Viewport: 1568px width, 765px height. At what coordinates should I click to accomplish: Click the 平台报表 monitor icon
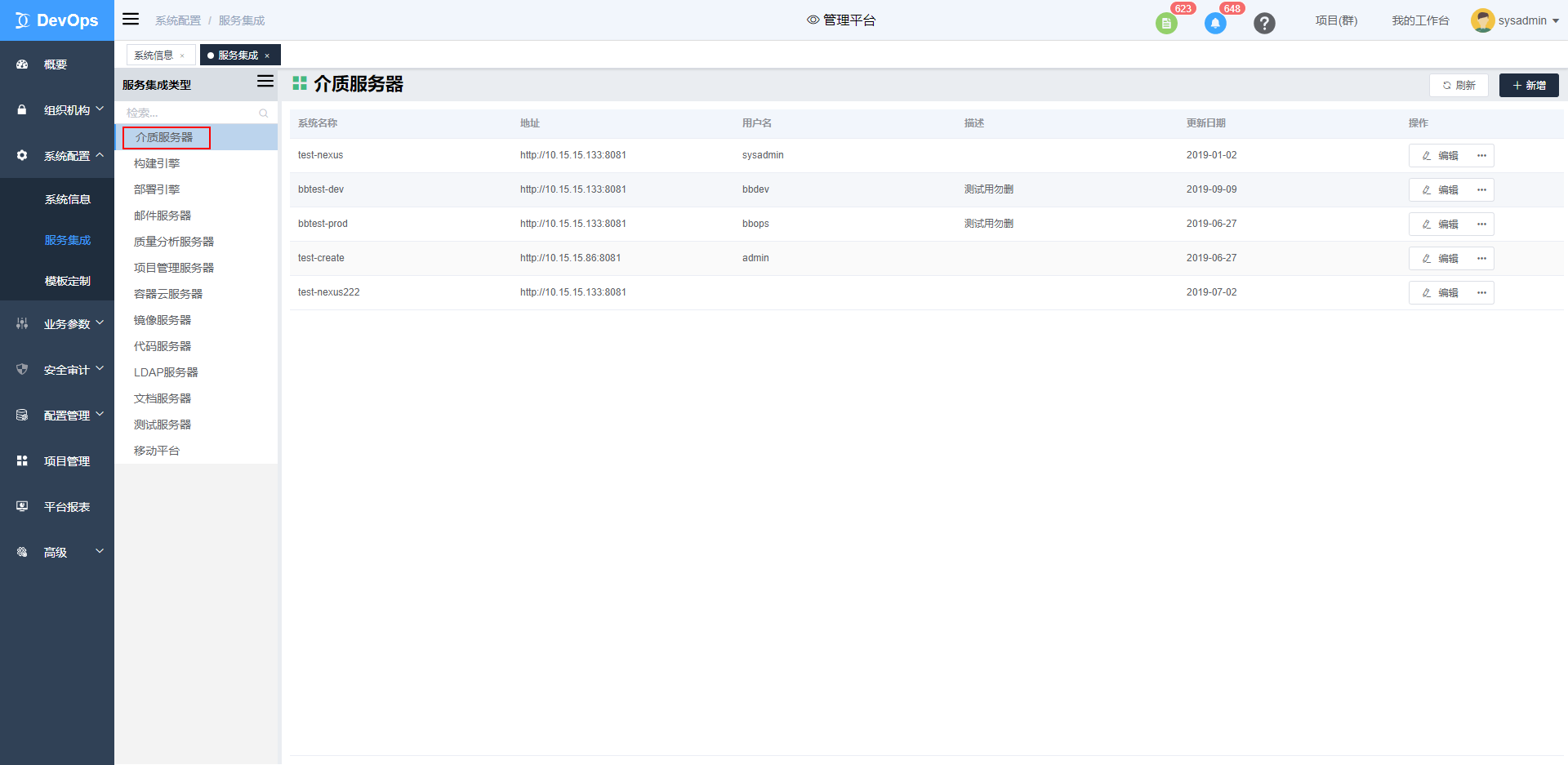tap(22, 506)
